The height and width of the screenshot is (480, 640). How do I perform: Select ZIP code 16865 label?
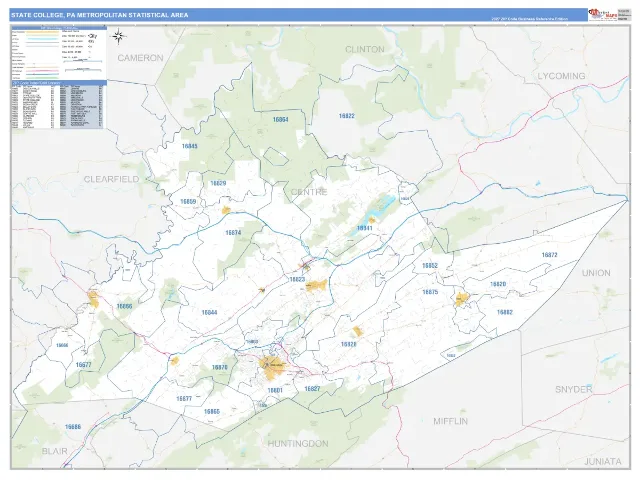(212, 412)
